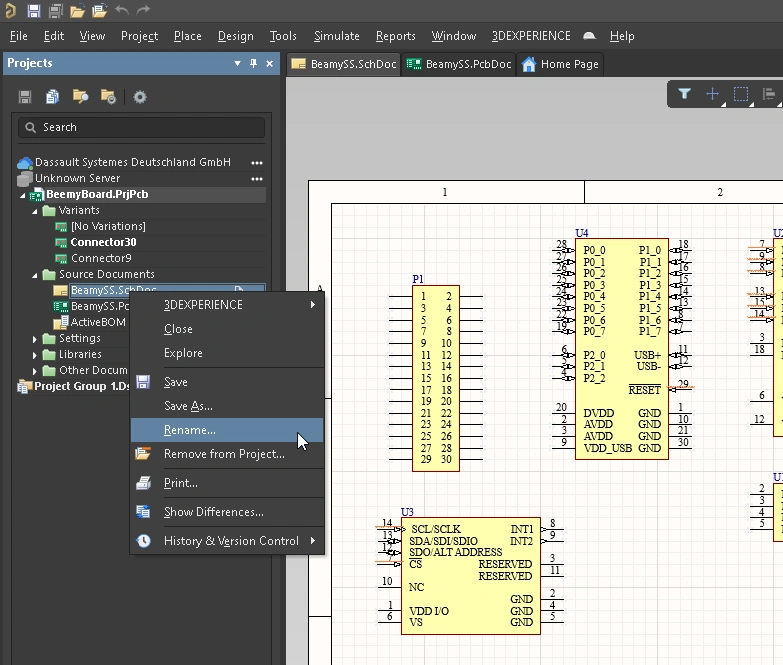Click the Projects panel save icon
This screenshot has width=783, height=665.
(25, 97)
